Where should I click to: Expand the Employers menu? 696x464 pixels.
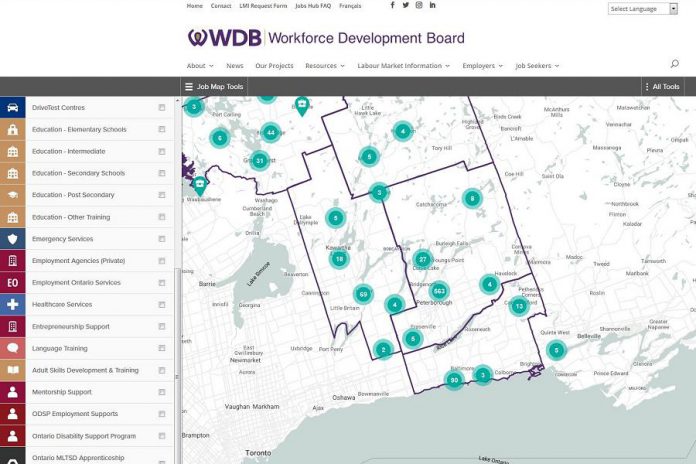tap(482, 66)
